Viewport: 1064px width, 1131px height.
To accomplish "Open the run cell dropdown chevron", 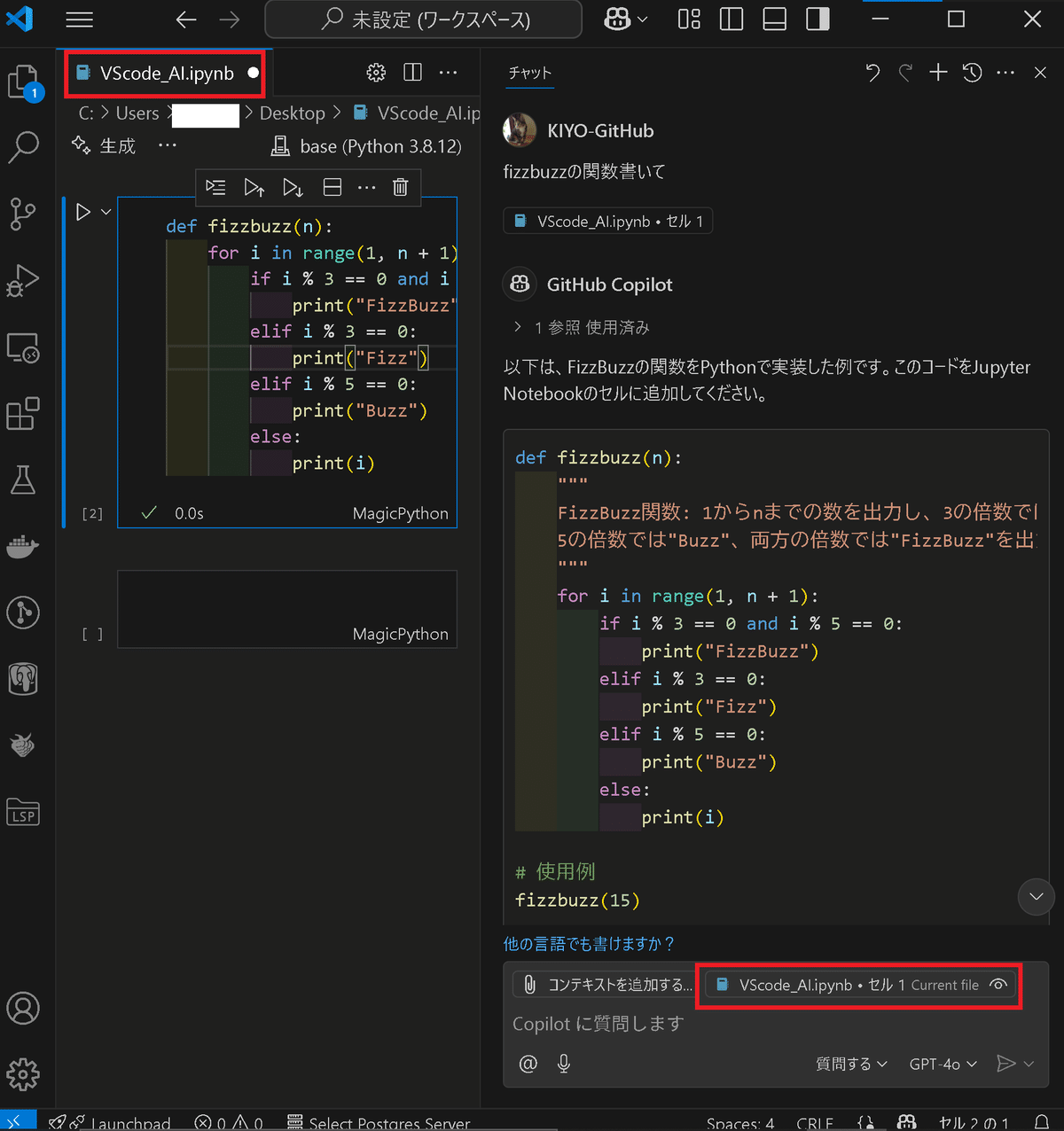I will pos(106,212).
